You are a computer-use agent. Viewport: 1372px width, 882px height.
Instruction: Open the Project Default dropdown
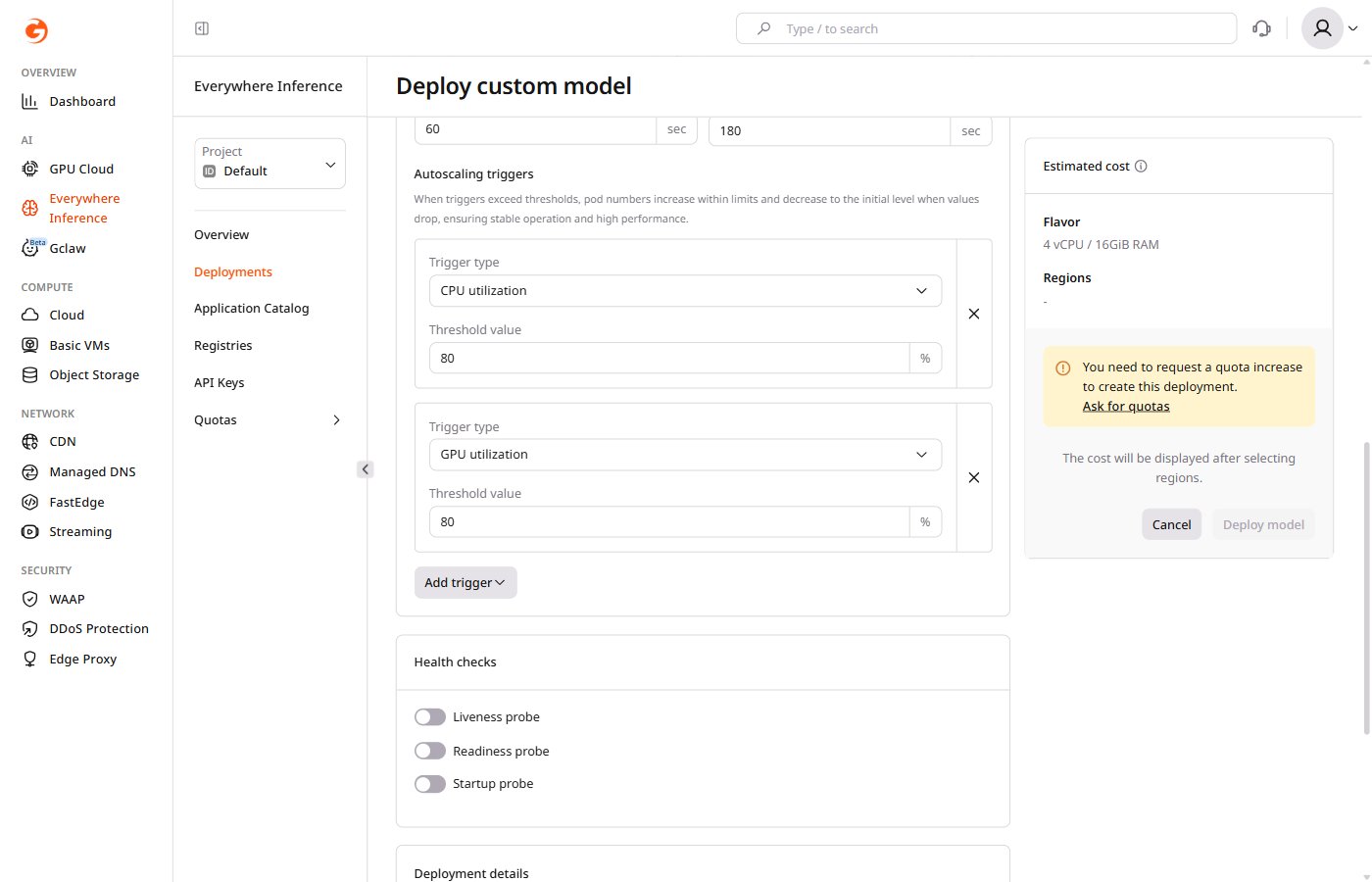point(269,163)
